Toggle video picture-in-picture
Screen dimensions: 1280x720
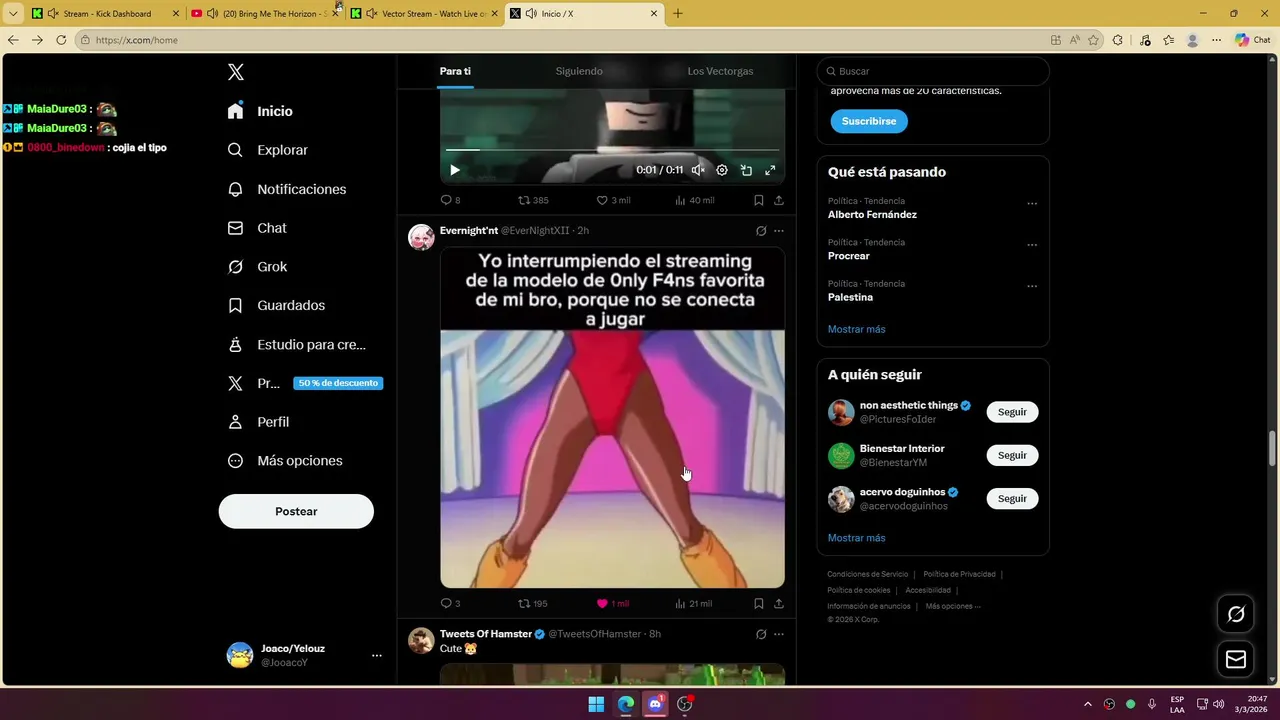pos(746,170)
